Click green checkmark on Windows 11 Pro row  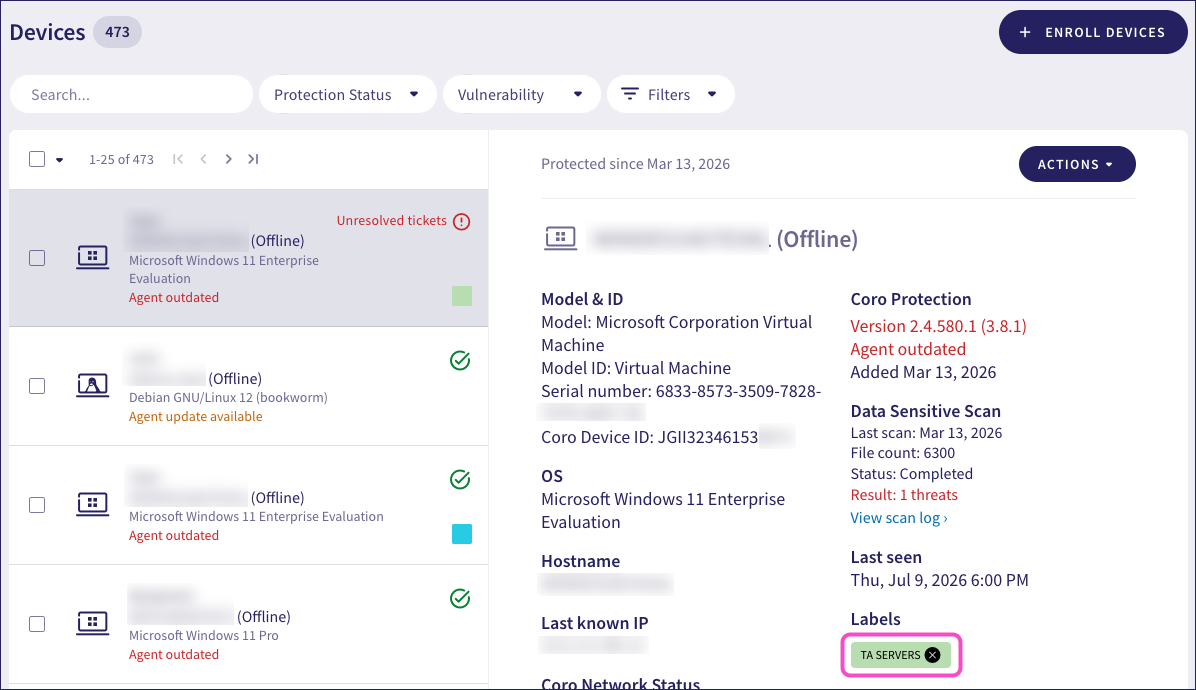coord(460,599)
